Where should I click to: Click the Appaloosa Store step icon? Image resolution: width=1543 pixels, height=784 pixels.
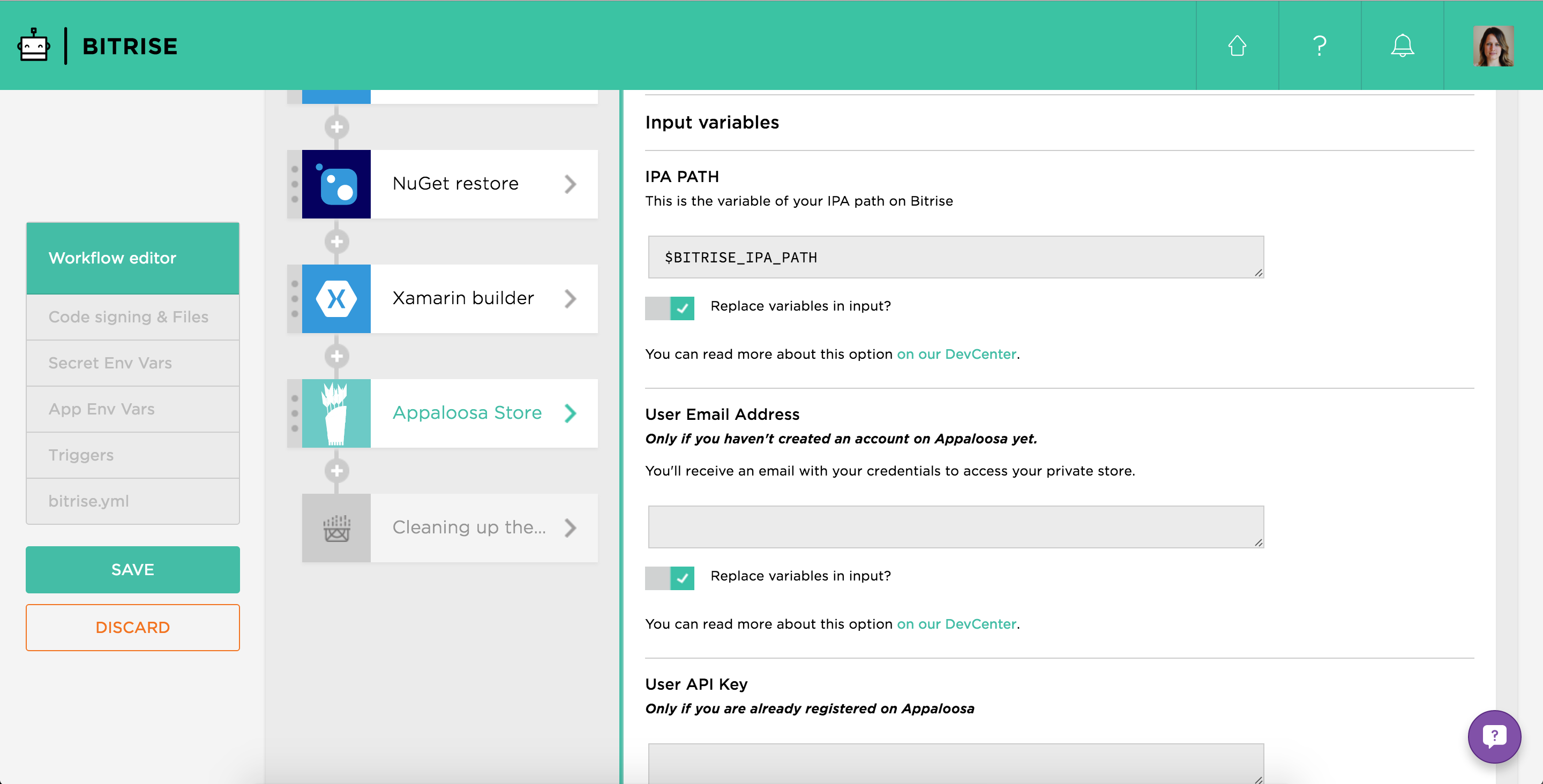point(336,413)
